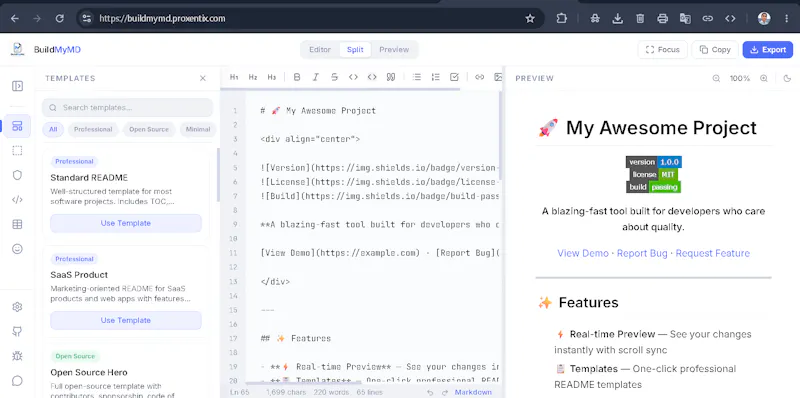
Task: Open the Report Bug link in the preview
Action: 642,253
